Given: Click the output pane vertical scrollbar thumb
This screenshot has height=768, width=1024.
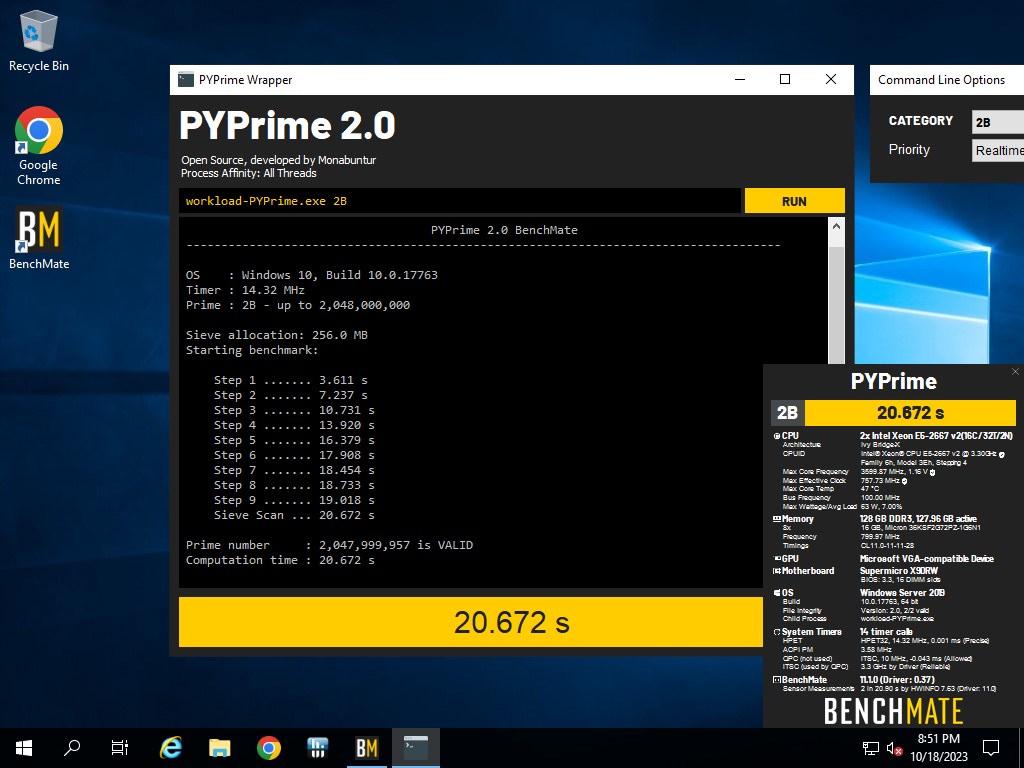Looking at the screenshot, I should [x=836, y=306].
